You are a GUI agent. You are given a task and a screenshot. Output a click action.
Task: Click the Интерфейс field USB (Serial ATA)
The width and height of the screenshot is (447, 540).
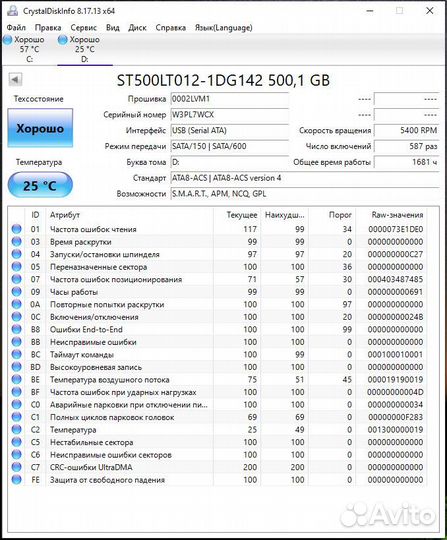tap(229, 131)
